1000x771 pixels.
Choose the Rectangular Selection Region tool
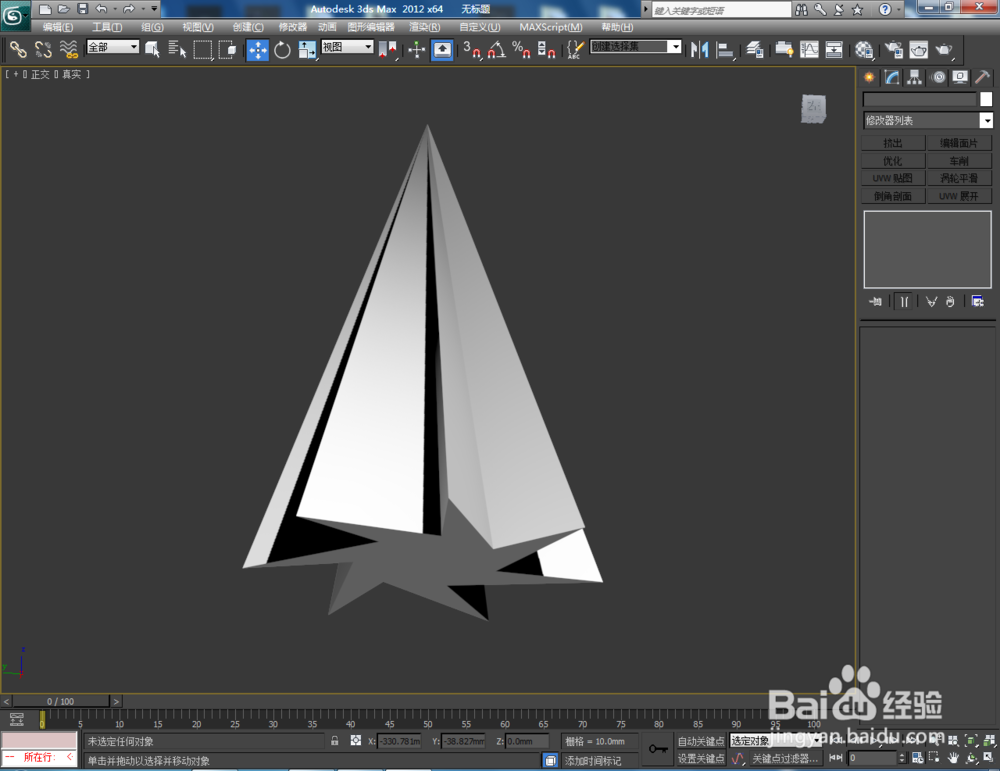202,49
